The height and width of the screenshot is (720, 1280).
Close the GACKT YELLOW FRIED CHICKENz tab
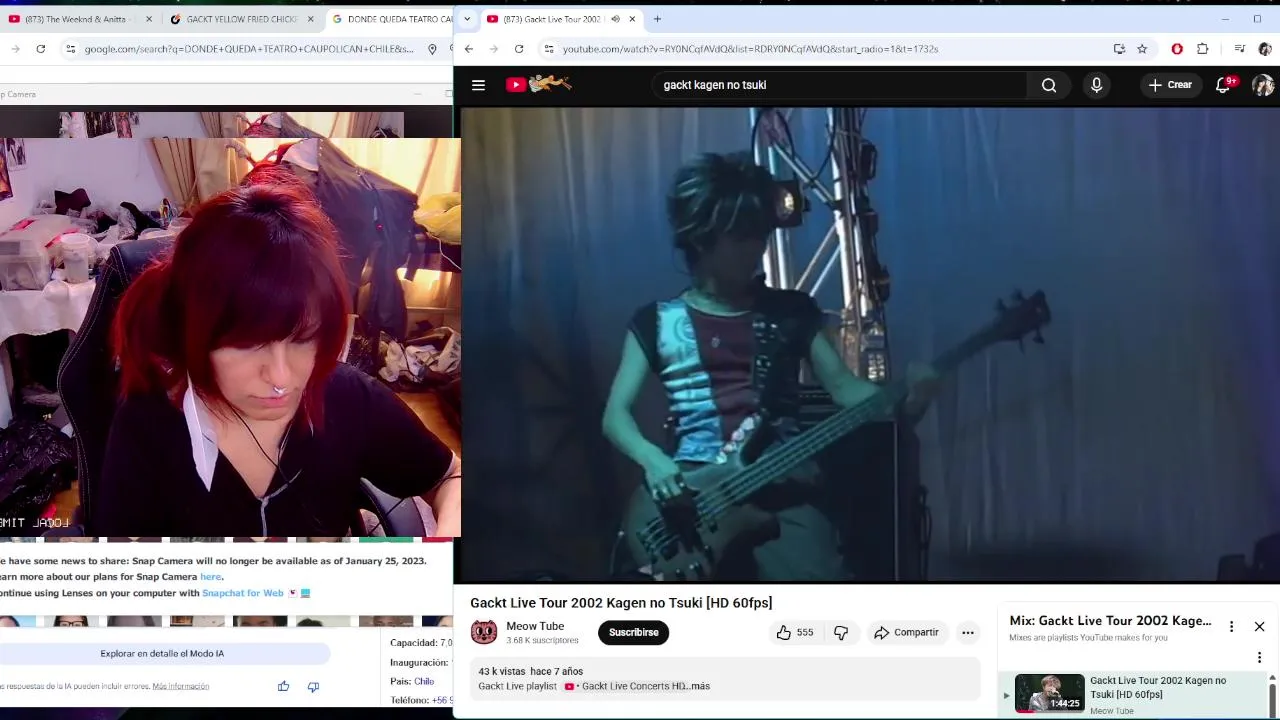[x=310, y=19]
